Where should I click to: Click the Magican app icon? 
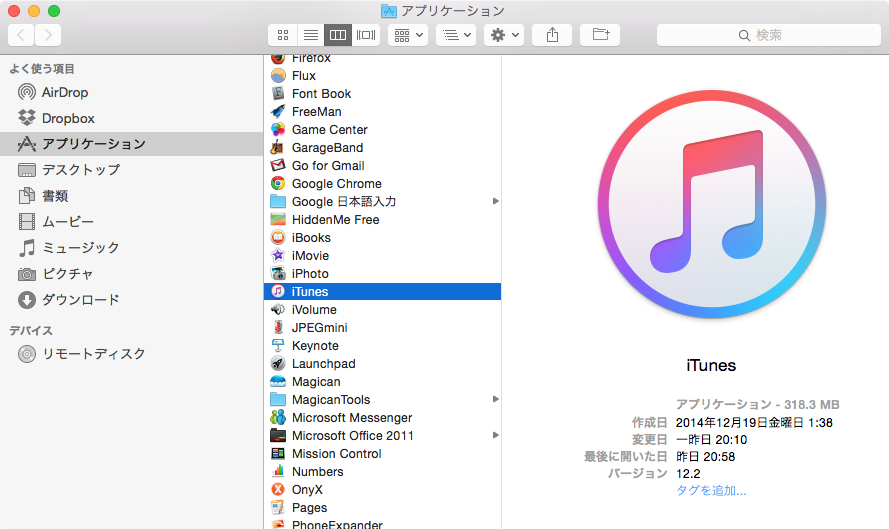(x=278, y=382)
